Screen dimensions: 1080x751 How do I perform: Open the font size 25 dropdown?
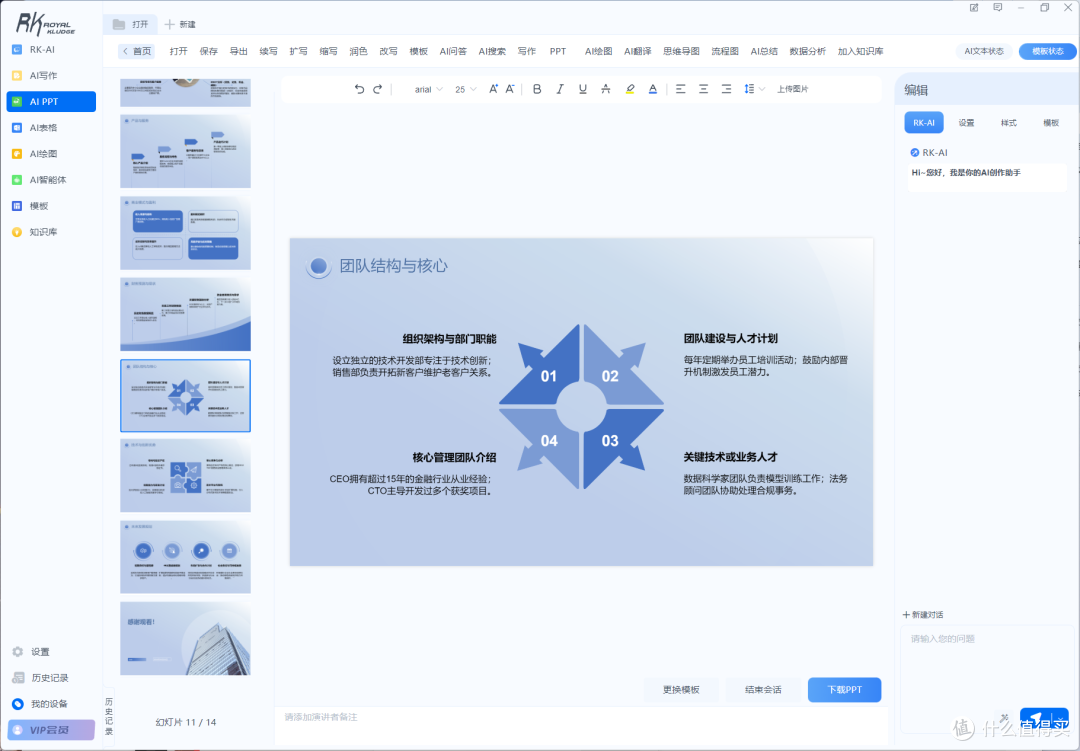point(466,90)
